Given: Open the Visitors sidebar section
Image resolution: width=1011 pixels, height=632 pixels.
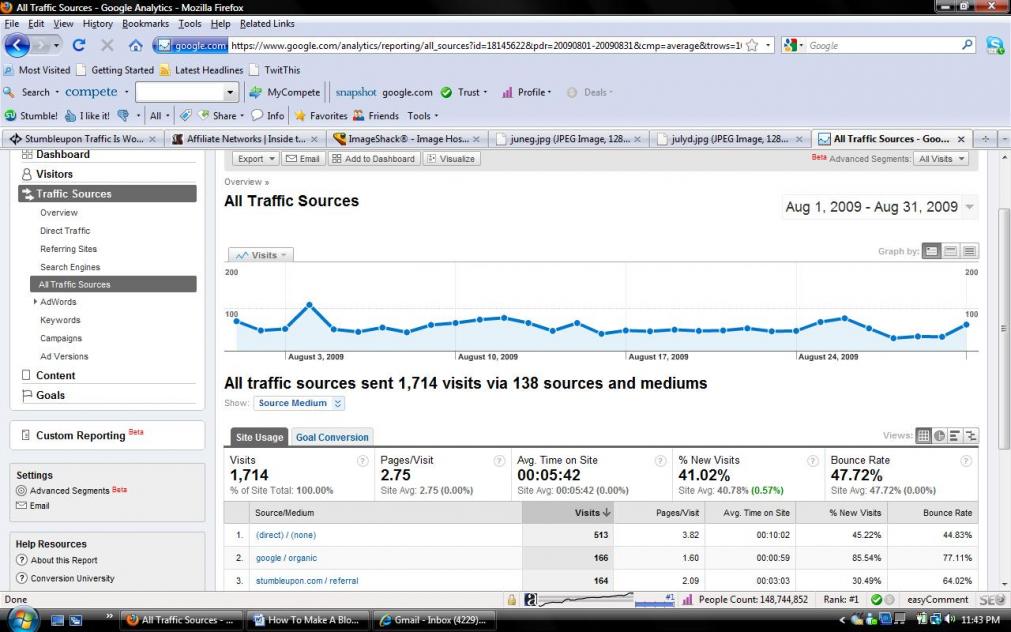Looking at the screenshot, I should pos(54,174).
